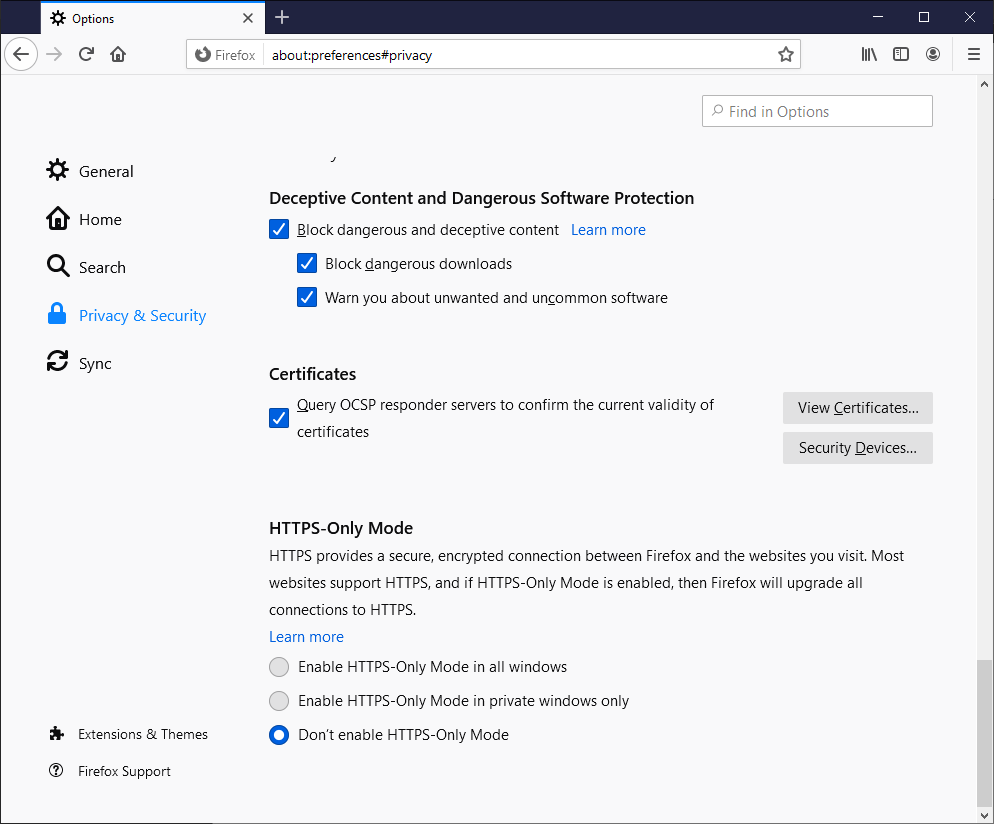Uncheck Block dangerous and deceptive content

coord(279,230)
